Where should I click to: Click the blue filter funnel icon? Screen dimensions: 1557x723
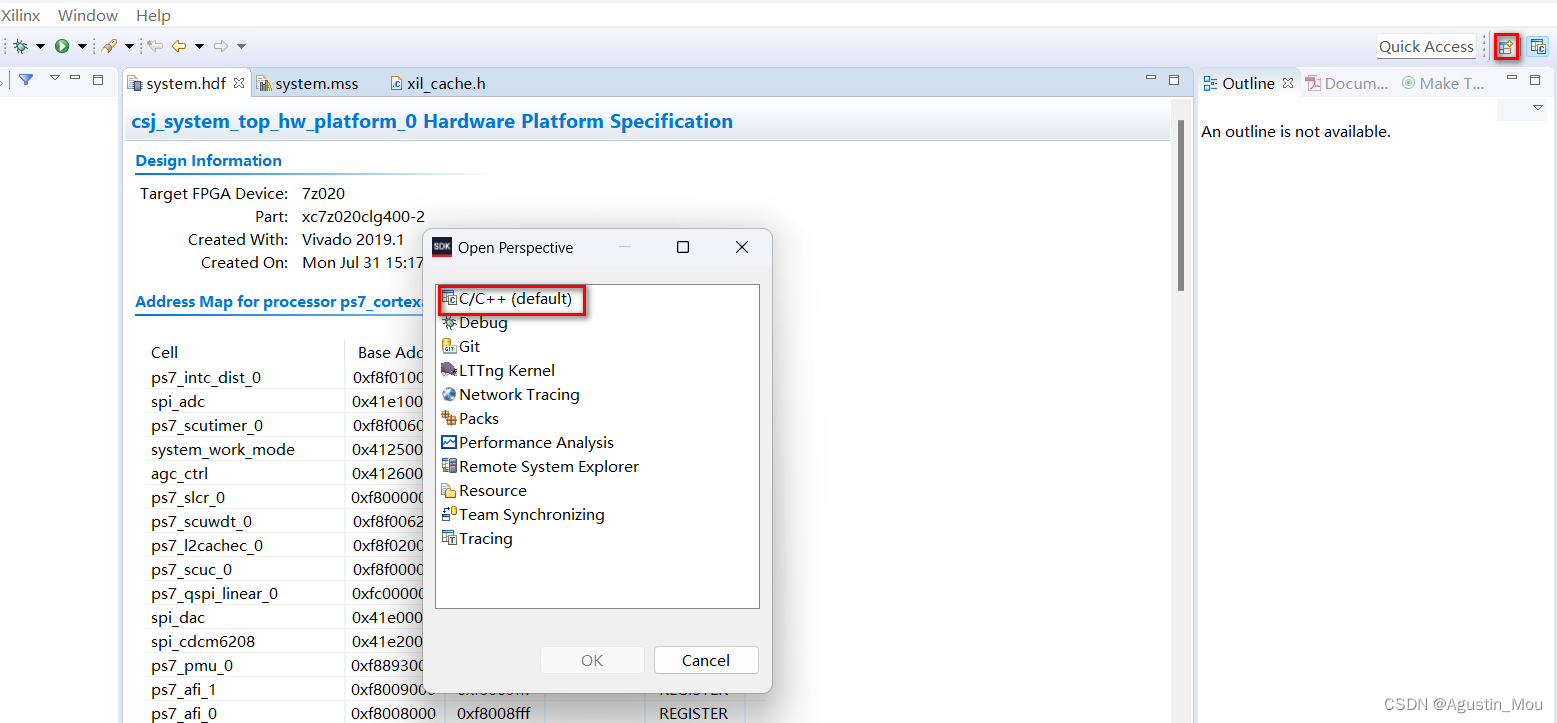pos(26,79)
